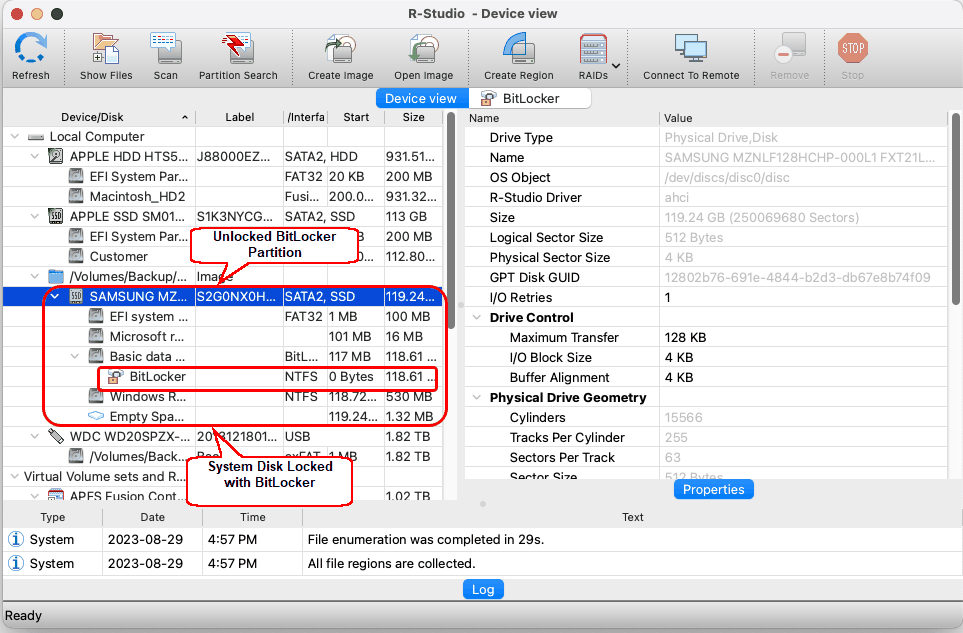This screenshot has height=633, width=963.
Task: Click the GPT Disk GUID value
Action: pyautogui.click(x=797, y=278)
